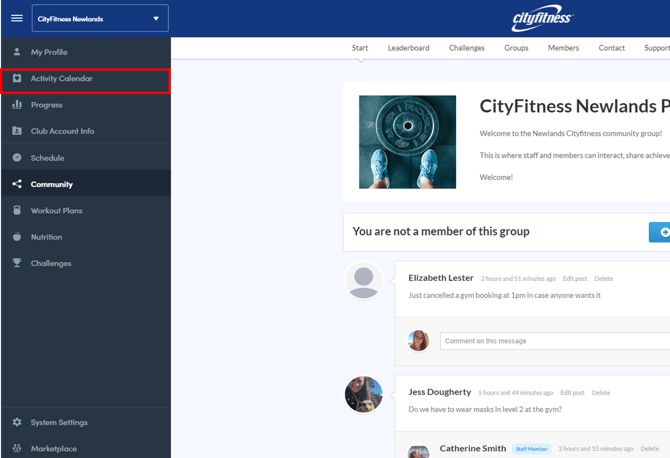Image resolution: width=670 pixels, height=458 pixels.
Task: Open Marketplace in the sidebar
Action: pyautogui.click(x=53, y=449)
